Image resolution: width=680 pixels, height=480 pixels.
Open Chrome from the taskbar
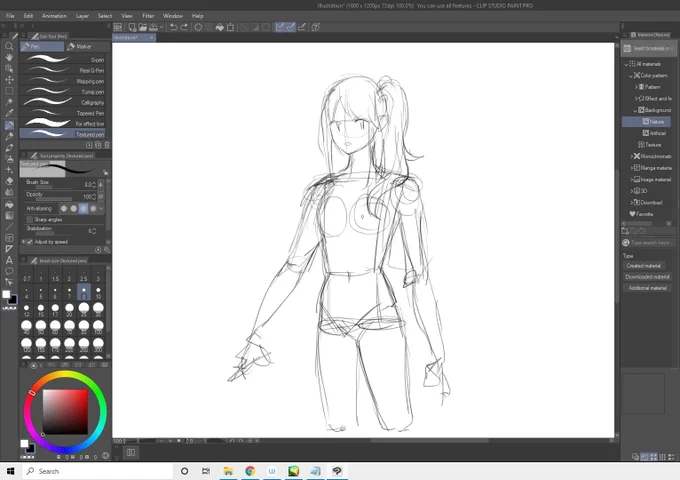tap(250, 471)
